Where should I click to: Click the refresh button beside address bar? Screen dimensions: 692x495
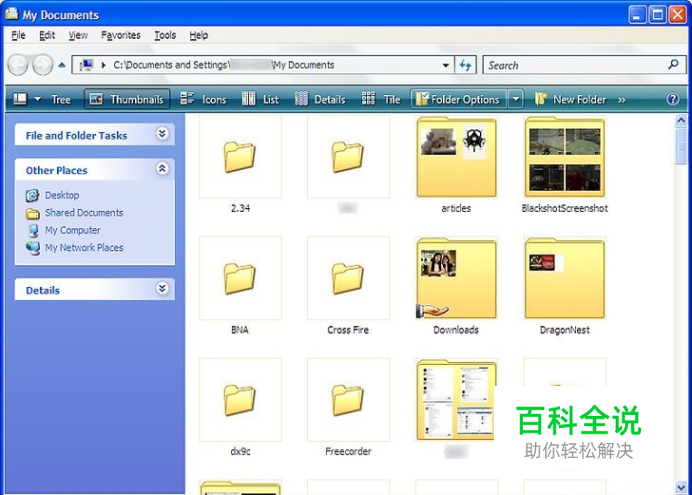click(x=465, y=65)
